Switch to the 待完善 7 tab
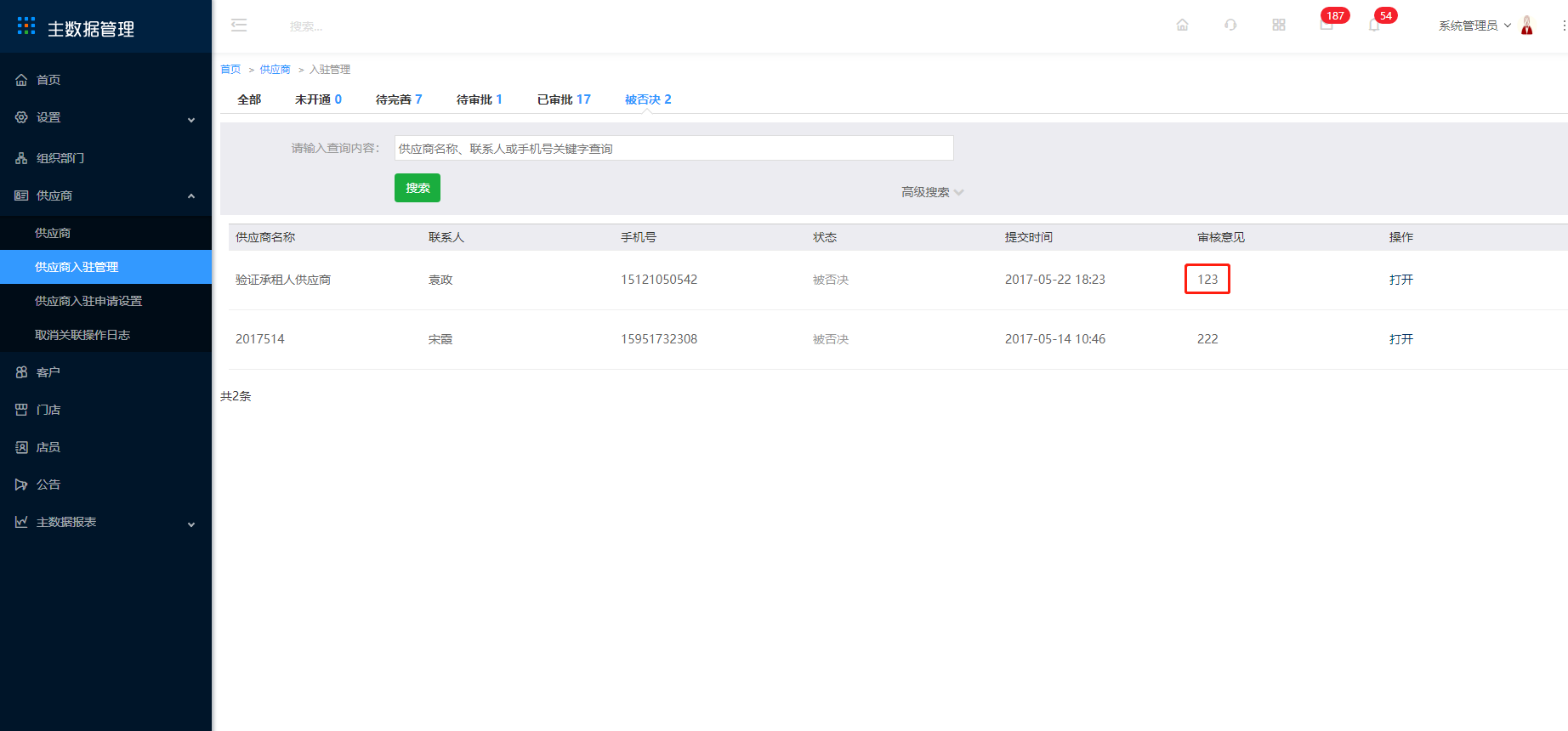This screenshot has height=731, width=1568. pos(399,99)
